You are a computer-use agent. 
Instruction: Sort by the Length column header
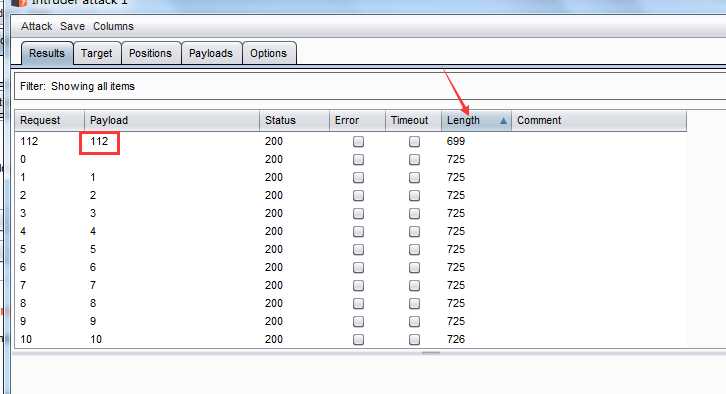click(476, 120)
